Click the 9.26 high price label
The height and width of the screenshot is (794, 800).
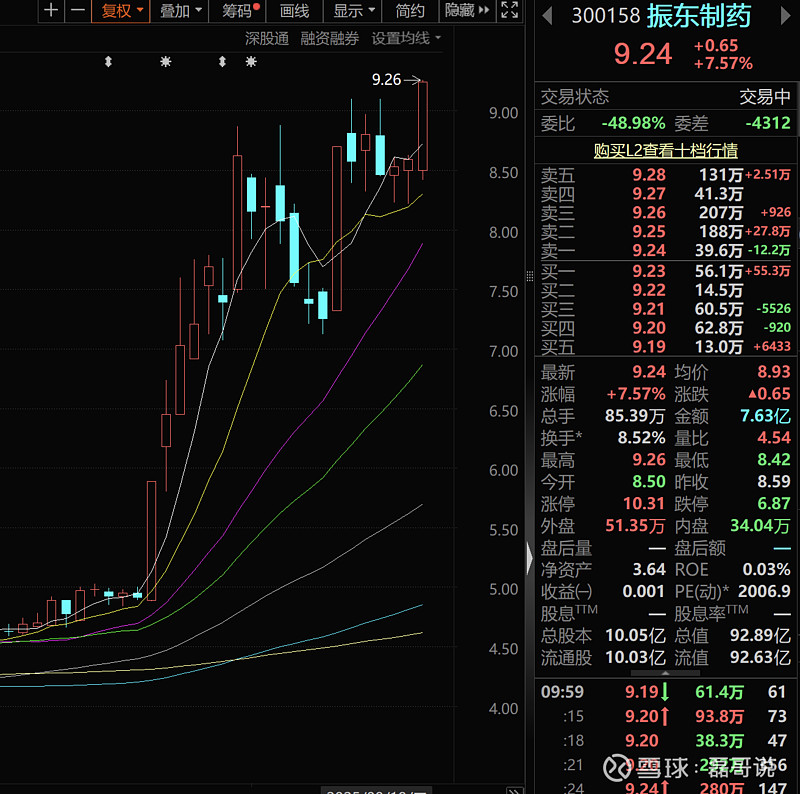(386, 80)
